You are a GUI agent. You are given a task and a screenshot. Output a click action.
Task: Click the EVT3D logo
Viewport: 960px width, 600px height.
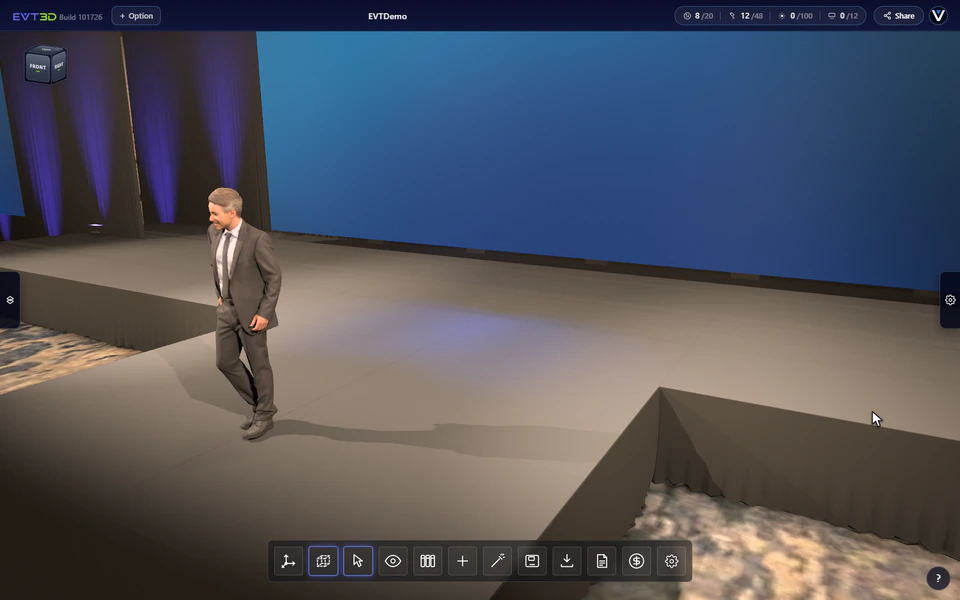[x=34, y=17]
